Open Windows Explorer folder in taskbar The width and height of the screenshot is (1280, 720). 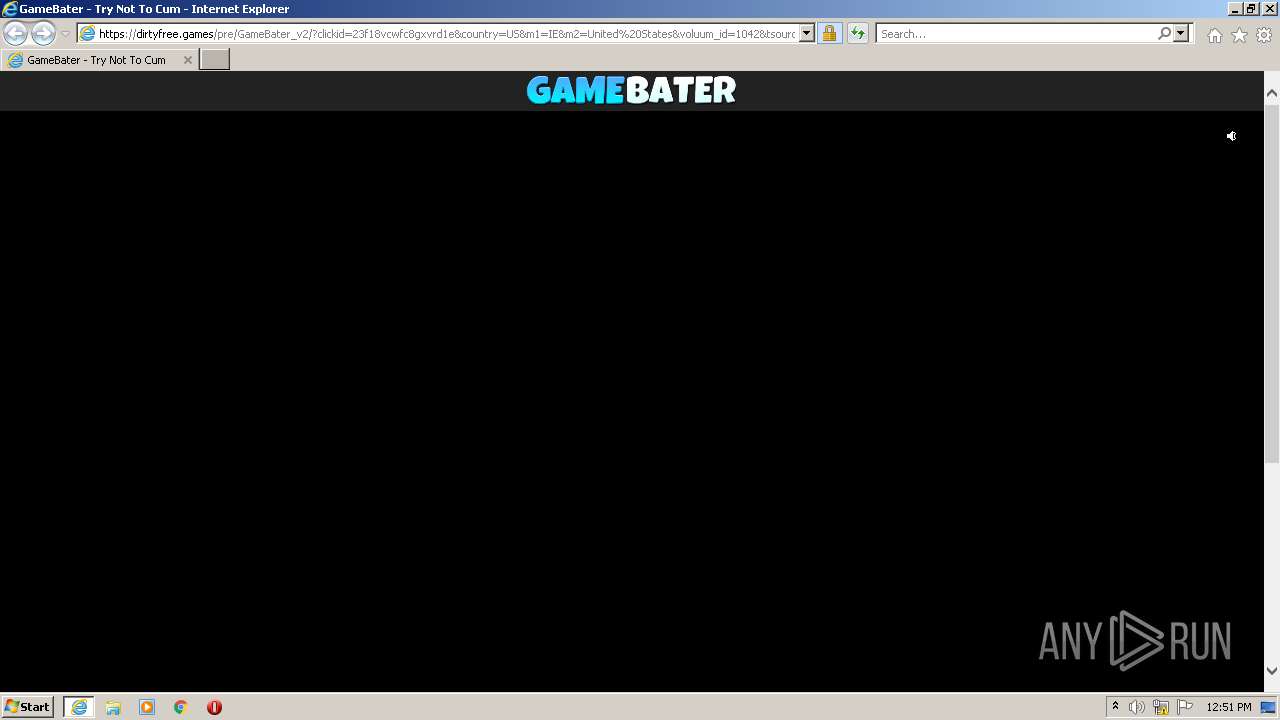(x=113, y=707)
